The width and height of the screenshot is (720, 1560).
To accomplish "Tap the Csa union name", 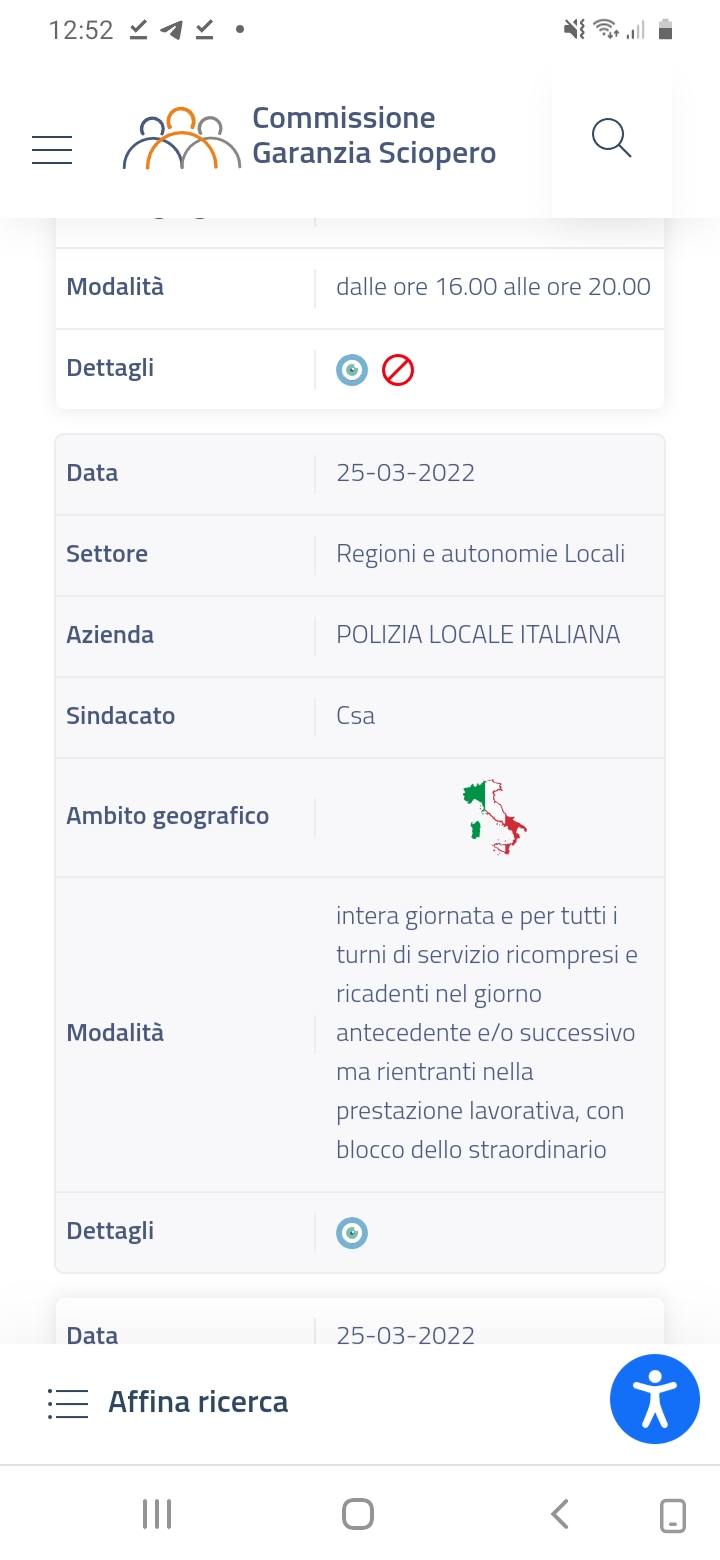I will (356, 716).
